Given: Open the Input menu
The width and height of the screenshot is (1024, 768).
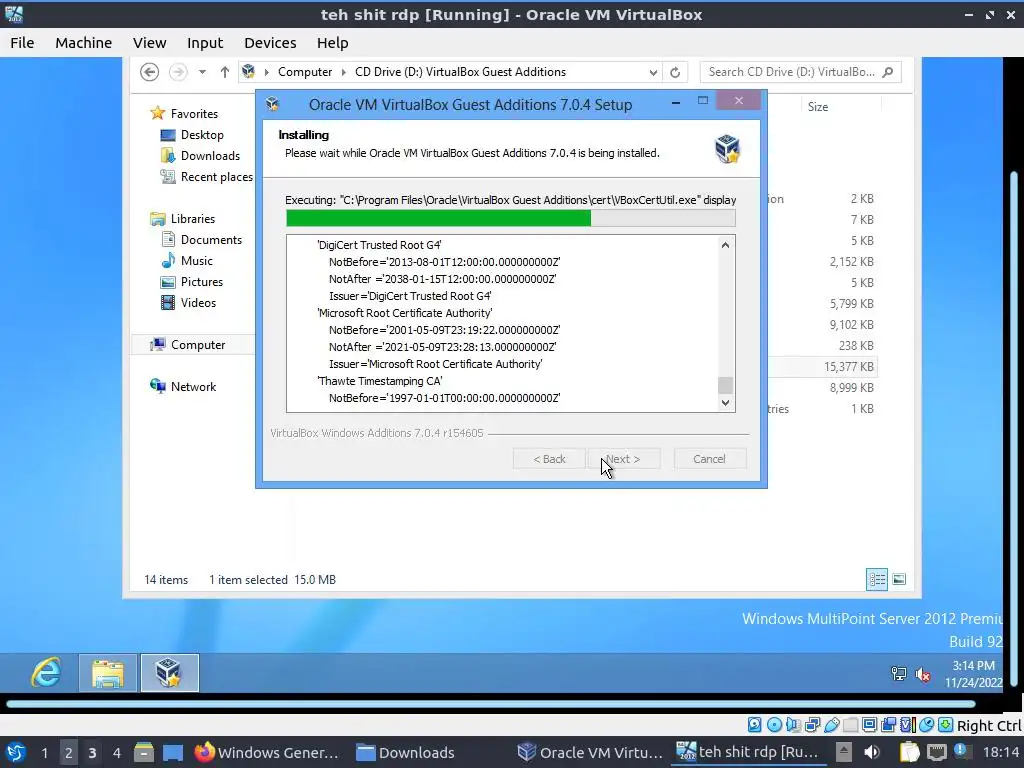Looking at the screenshot, I should pos(205,42).
